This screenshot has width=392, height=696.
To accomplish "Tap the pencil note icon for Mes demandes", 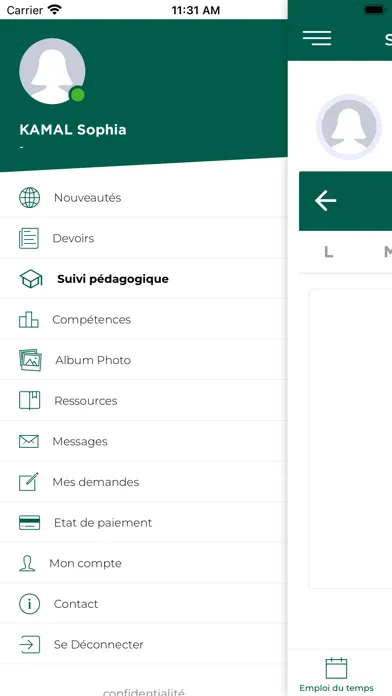I will pyautogui.click(x=29, y=482).
